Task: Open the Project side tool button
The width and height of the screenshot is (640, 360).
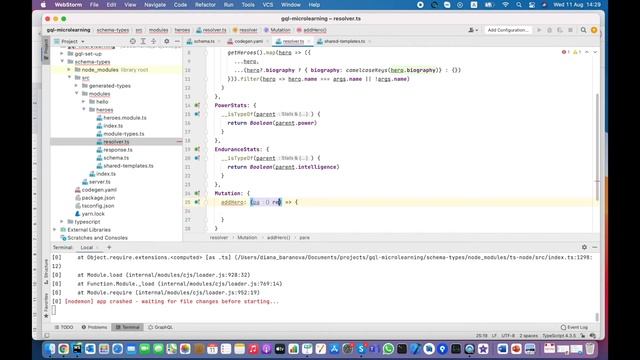Action: click(x=46, y=50)
